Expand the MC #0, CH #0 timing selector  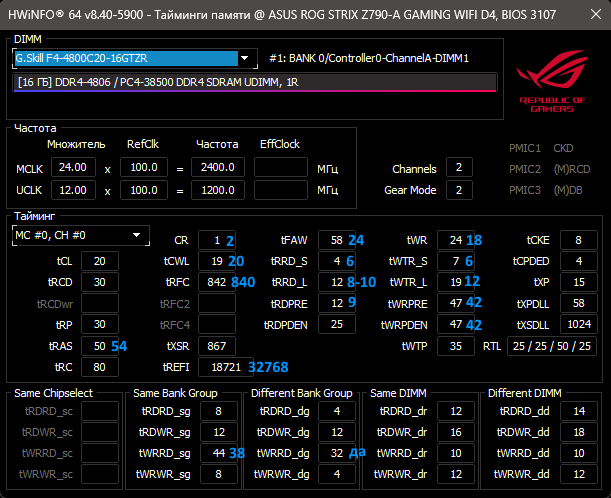pyautogui.click(x=81, y=235)
